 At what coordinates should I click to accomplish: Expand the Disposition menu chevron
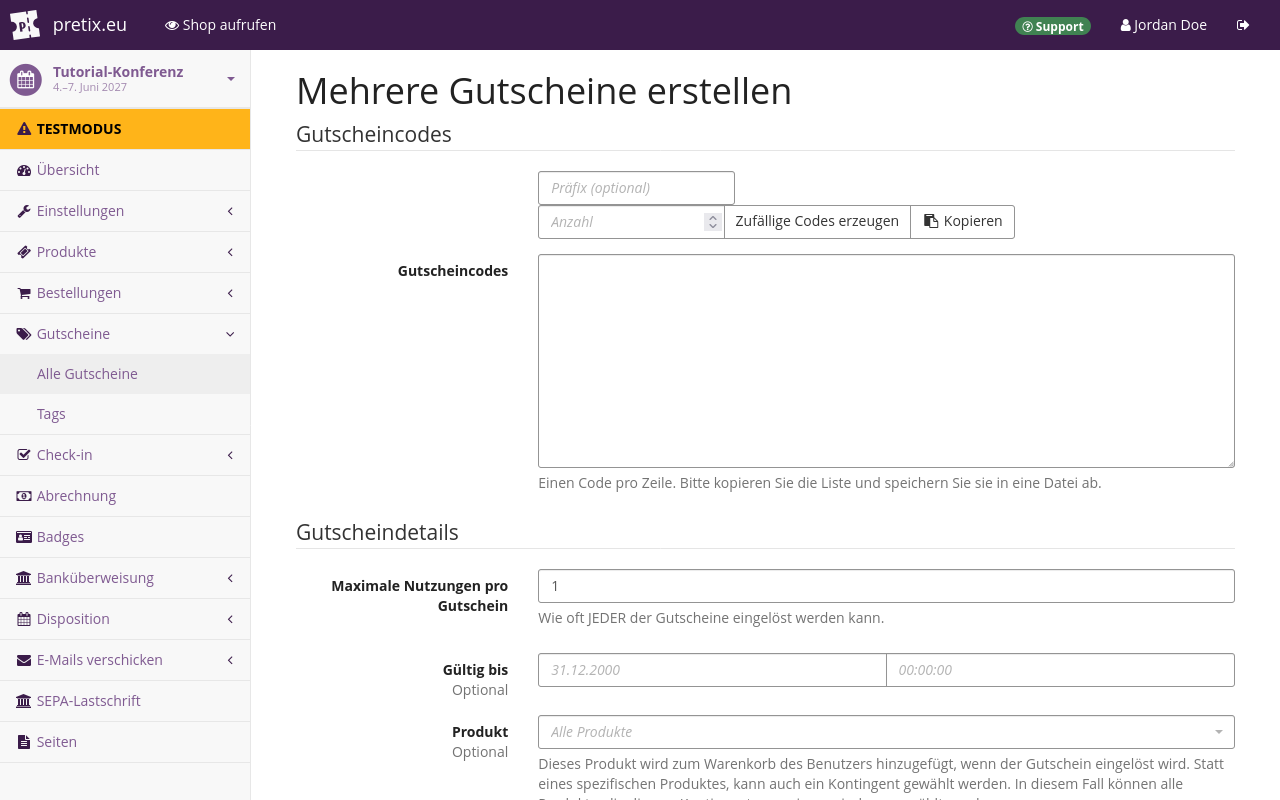pyautogui.click(x=230, y=619)
